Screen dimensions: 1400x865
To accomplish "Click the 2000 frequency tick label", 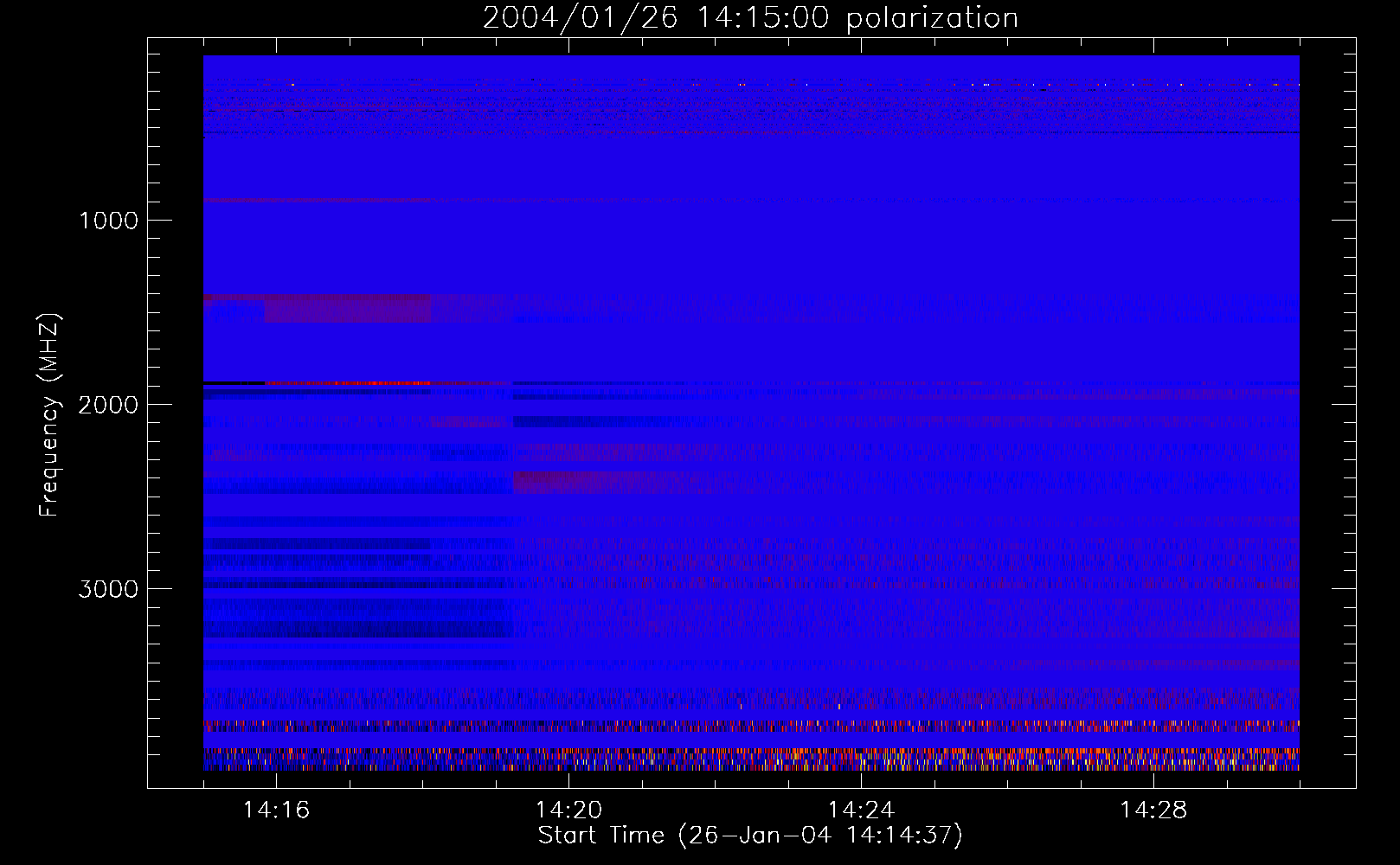I will click(108, 405).
